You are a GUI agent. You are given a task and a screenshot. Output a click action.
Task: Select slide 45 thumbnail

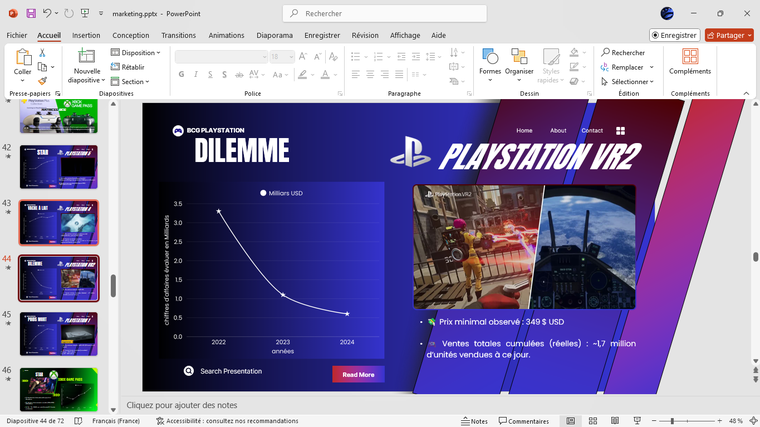pos(59,333)
